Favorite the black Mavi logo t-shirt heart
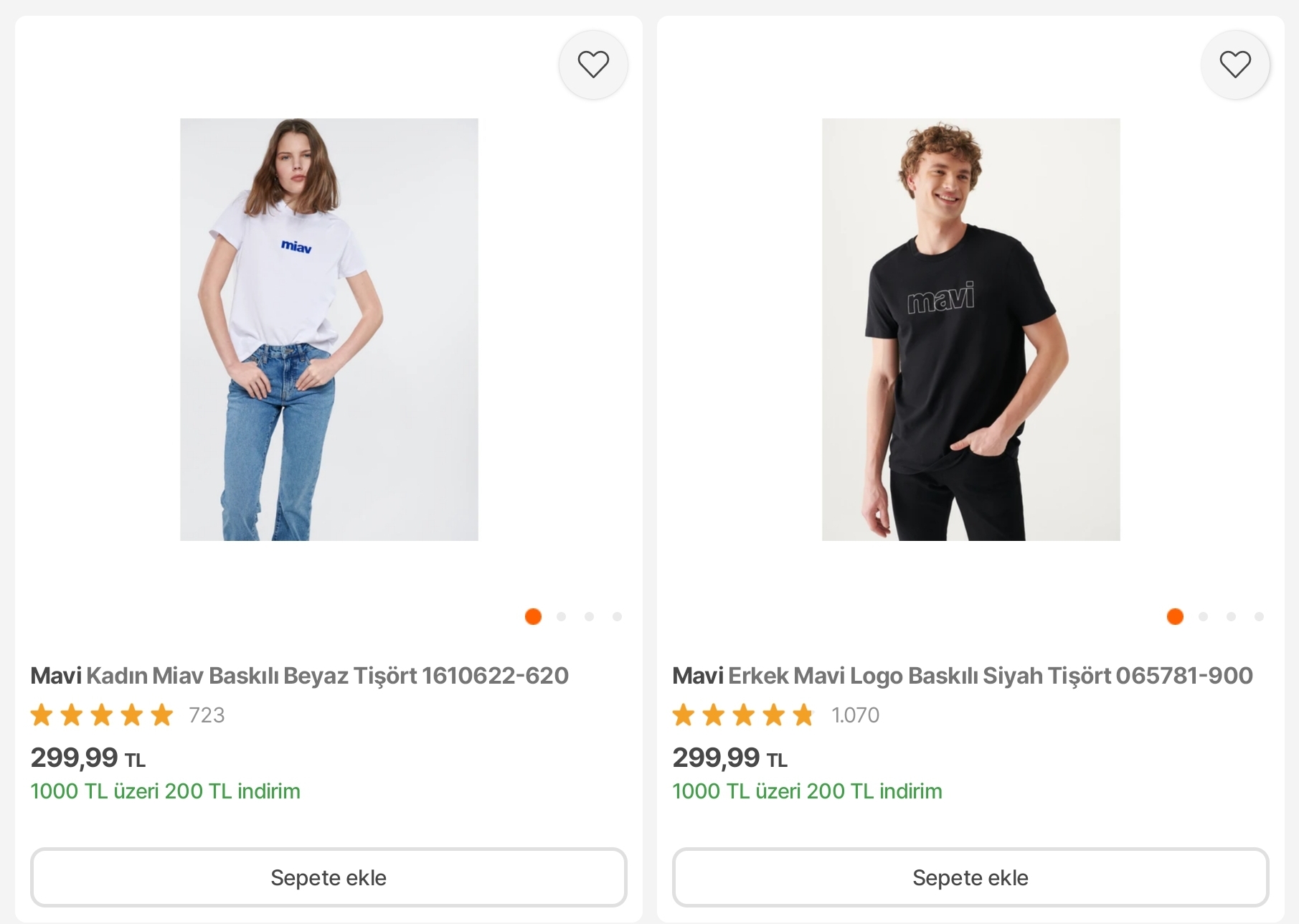This screenshot has width=1299, height=924. (x=1235, y=65)
